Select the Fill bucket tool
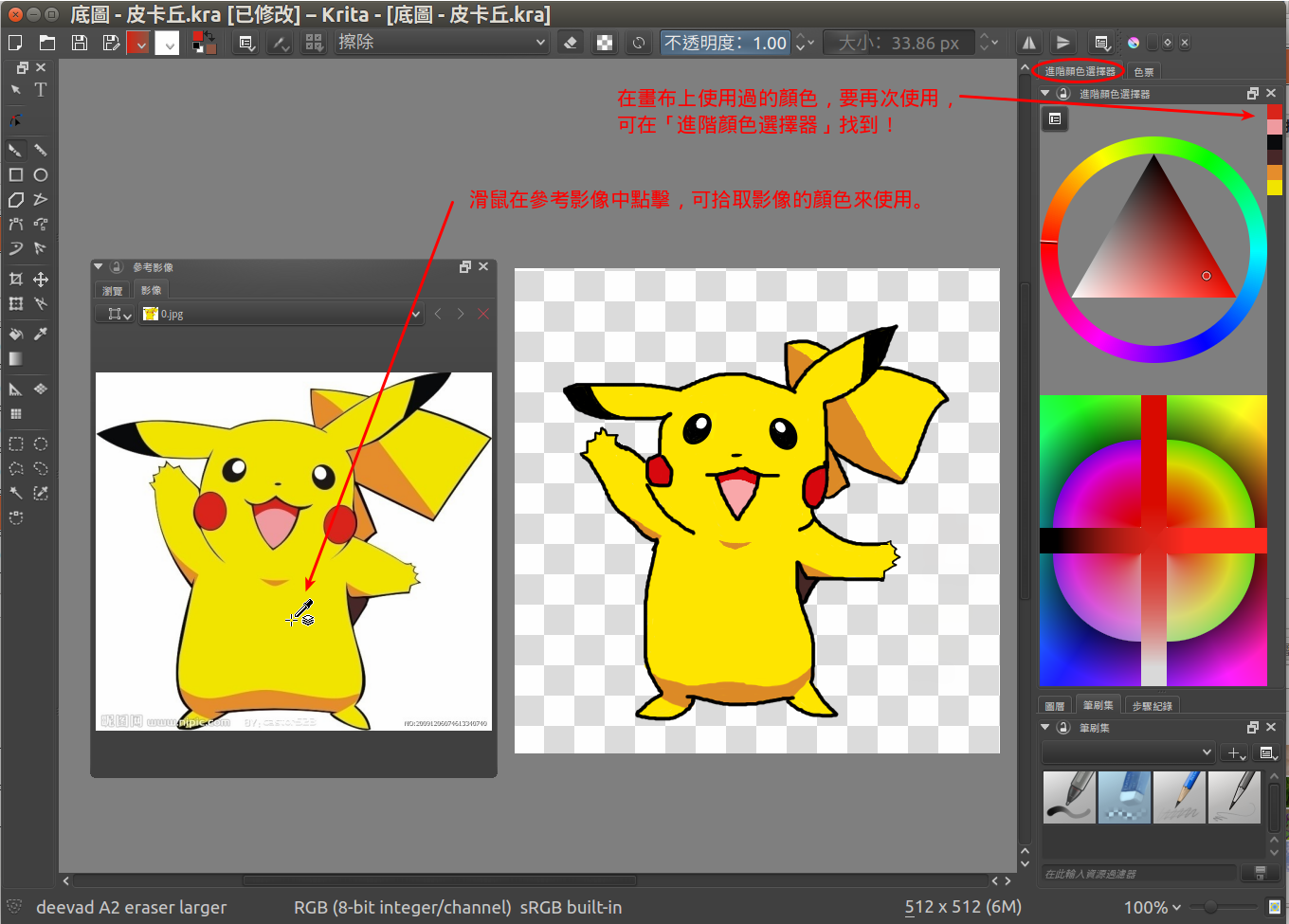 coord(16,334)
